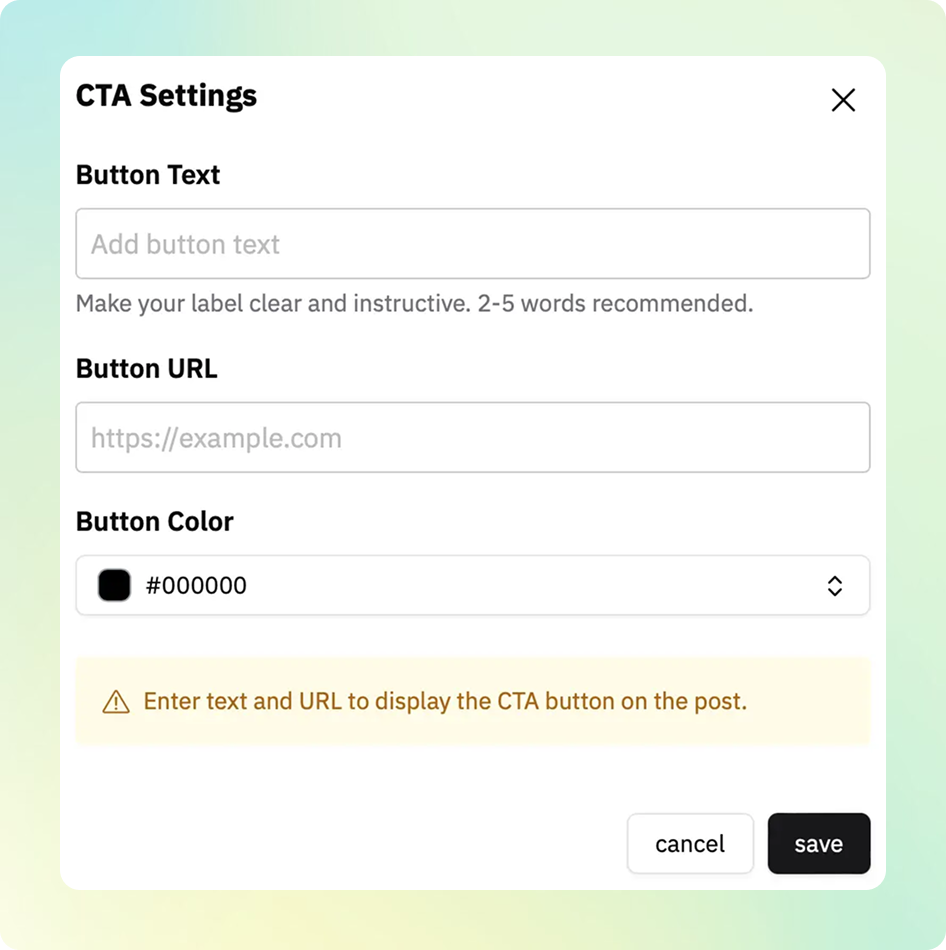Click the Button Text label

pos(148,175)
